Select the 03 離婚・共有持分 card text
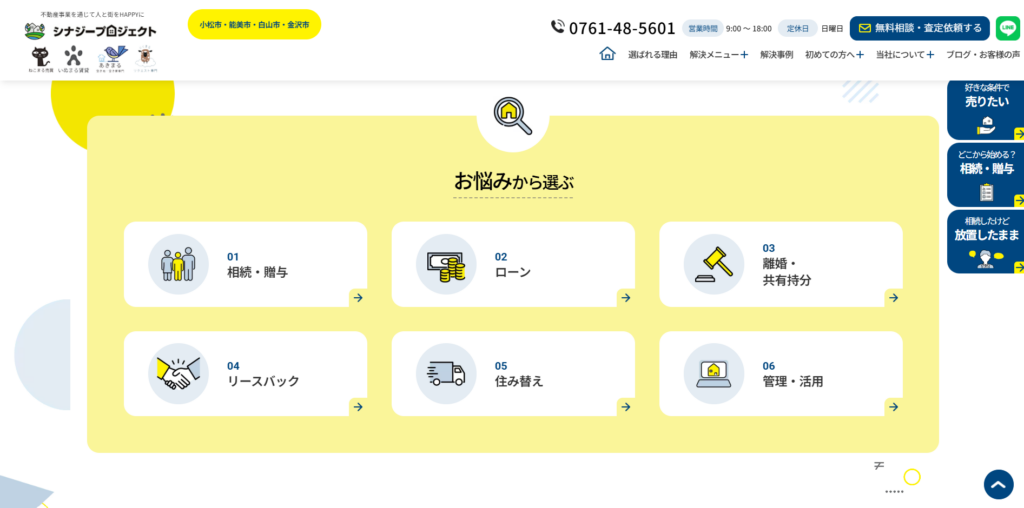 (x=787, y=264)
